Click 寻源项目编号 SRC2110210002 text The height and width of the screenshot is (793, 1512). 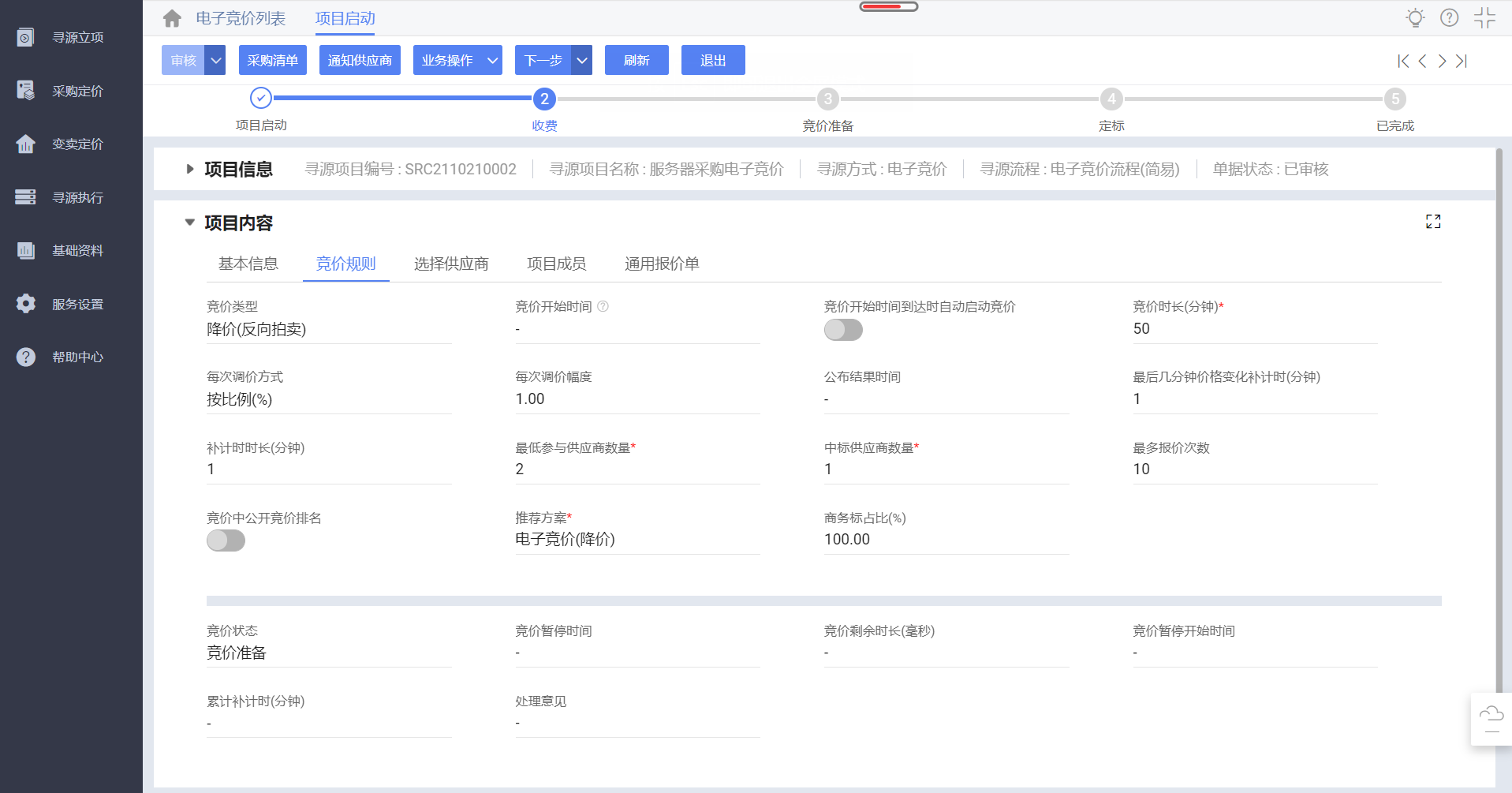[x=411, y=169]
